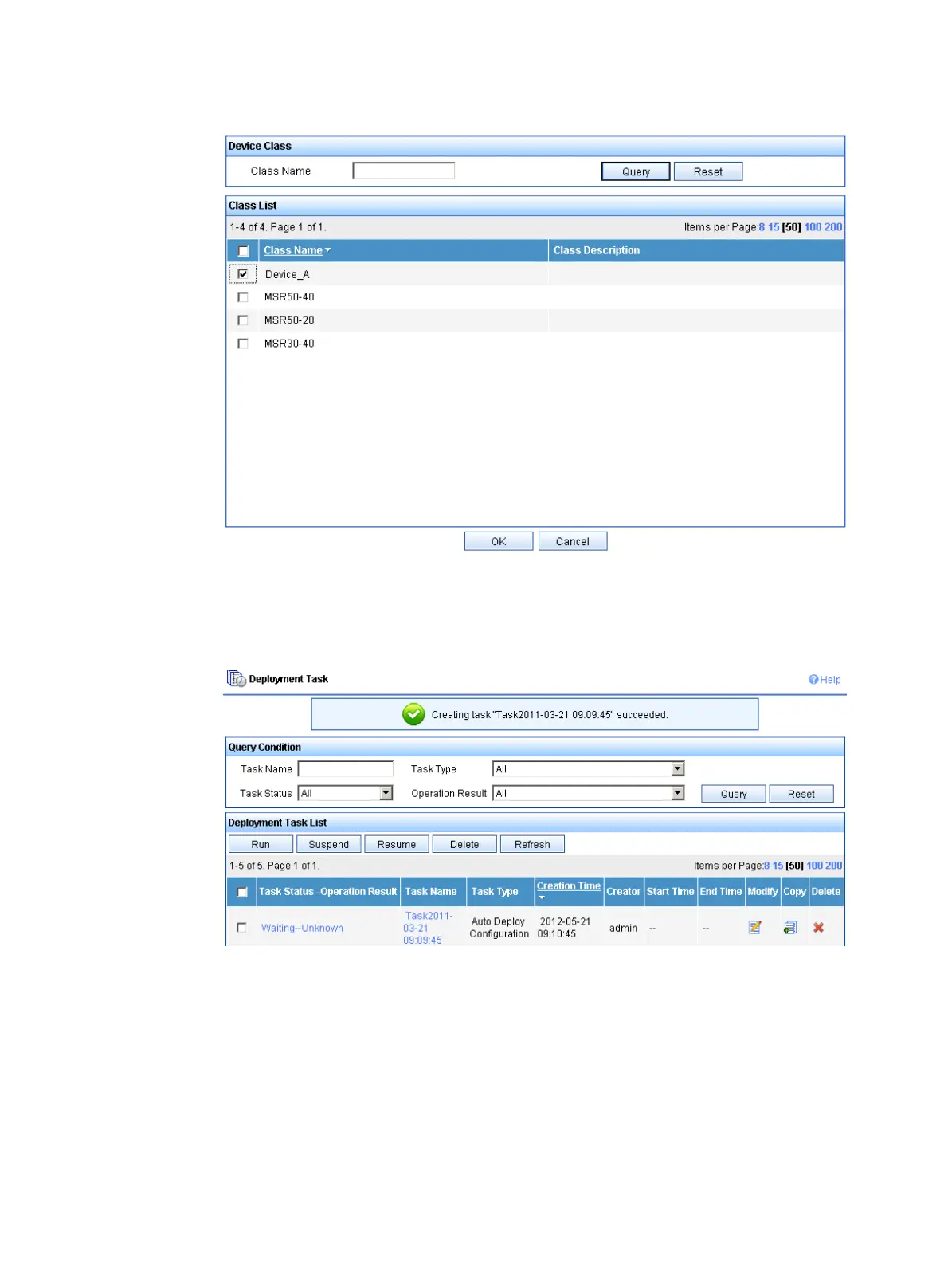This screenshot has width=948, height=1288.
Task: Click the Task Type column header
Action: (495, 892)
